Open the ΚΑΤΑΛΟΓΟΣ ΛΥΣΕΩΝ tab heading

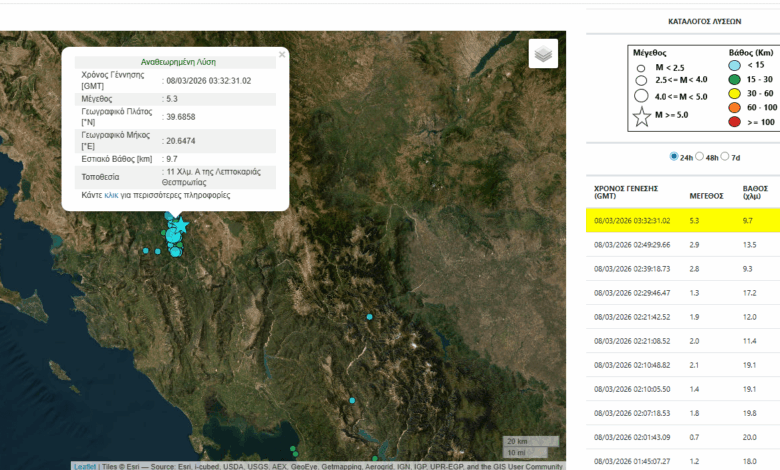[681, 20]
